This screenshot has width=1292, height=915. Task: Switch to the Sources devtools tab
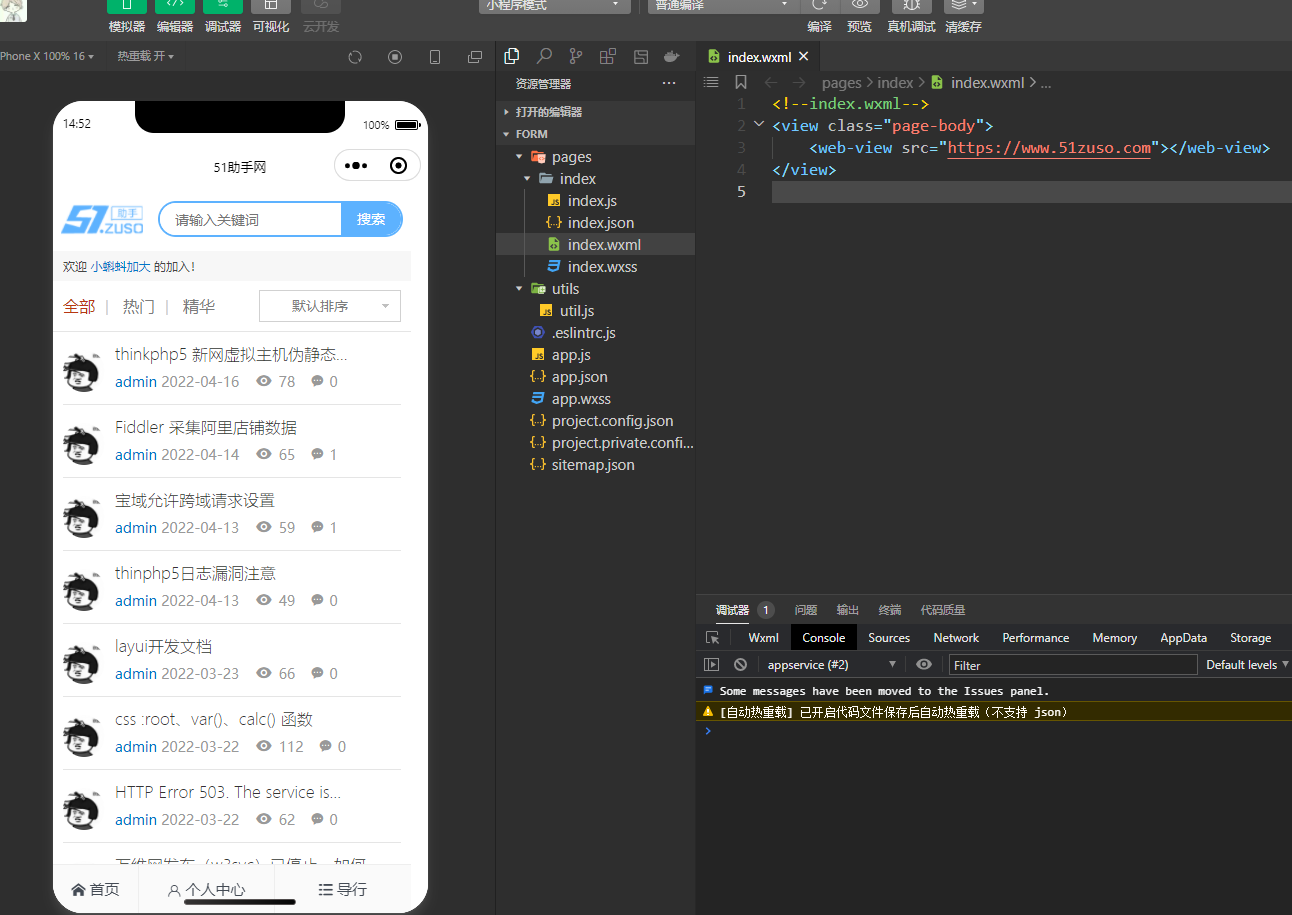[x=889, y=637]
